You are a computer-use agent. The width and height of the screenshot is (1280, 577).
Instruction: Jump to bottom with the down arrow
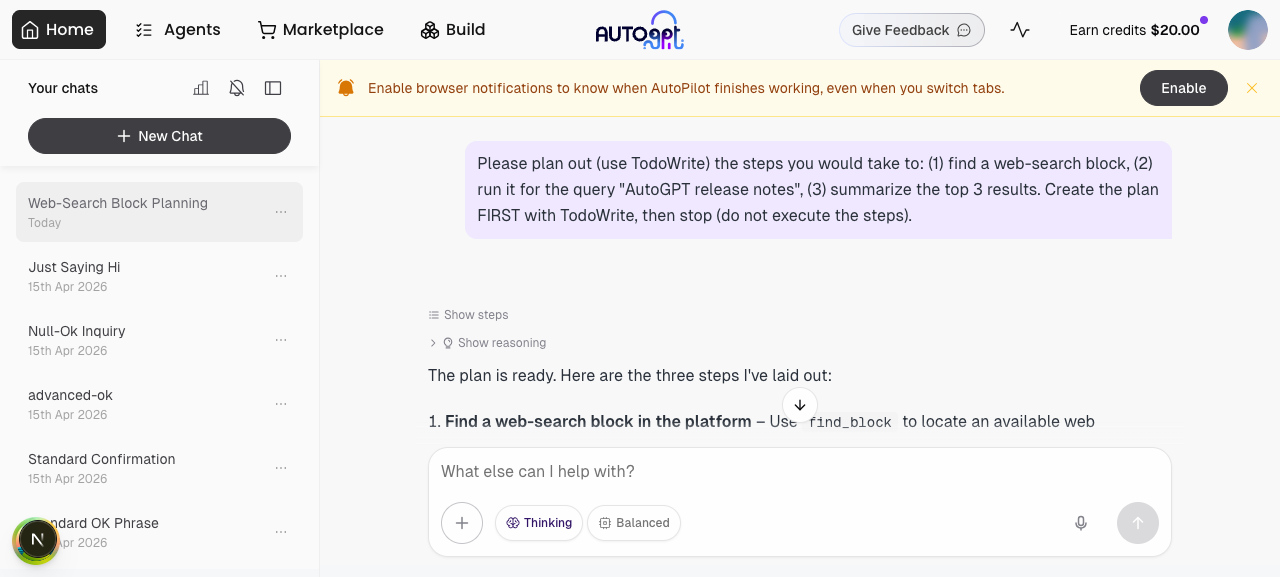[800, 405]
